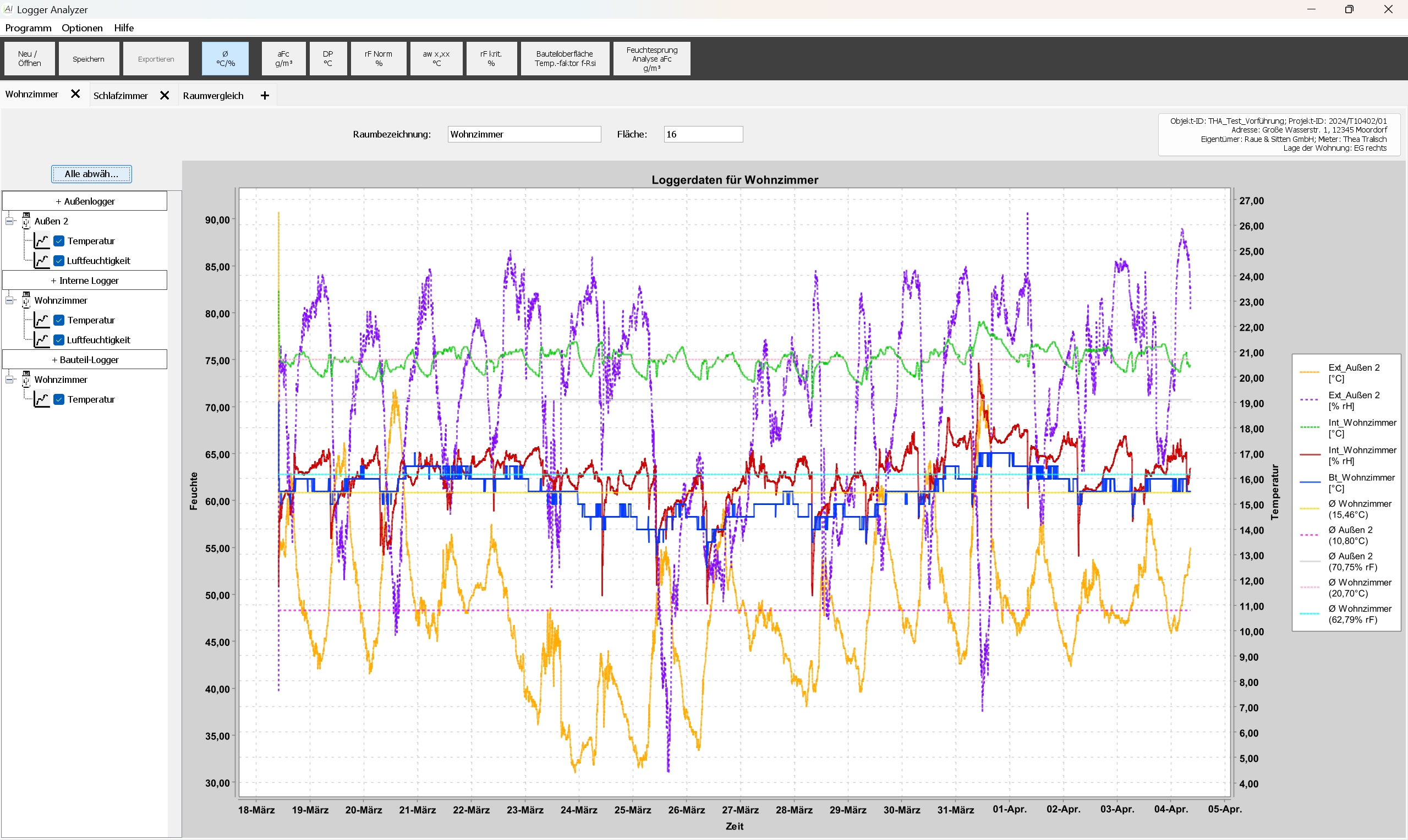This screenshot has height=840, width=1408.
Task: Open the Optionen menu
Action: [82, 28]
